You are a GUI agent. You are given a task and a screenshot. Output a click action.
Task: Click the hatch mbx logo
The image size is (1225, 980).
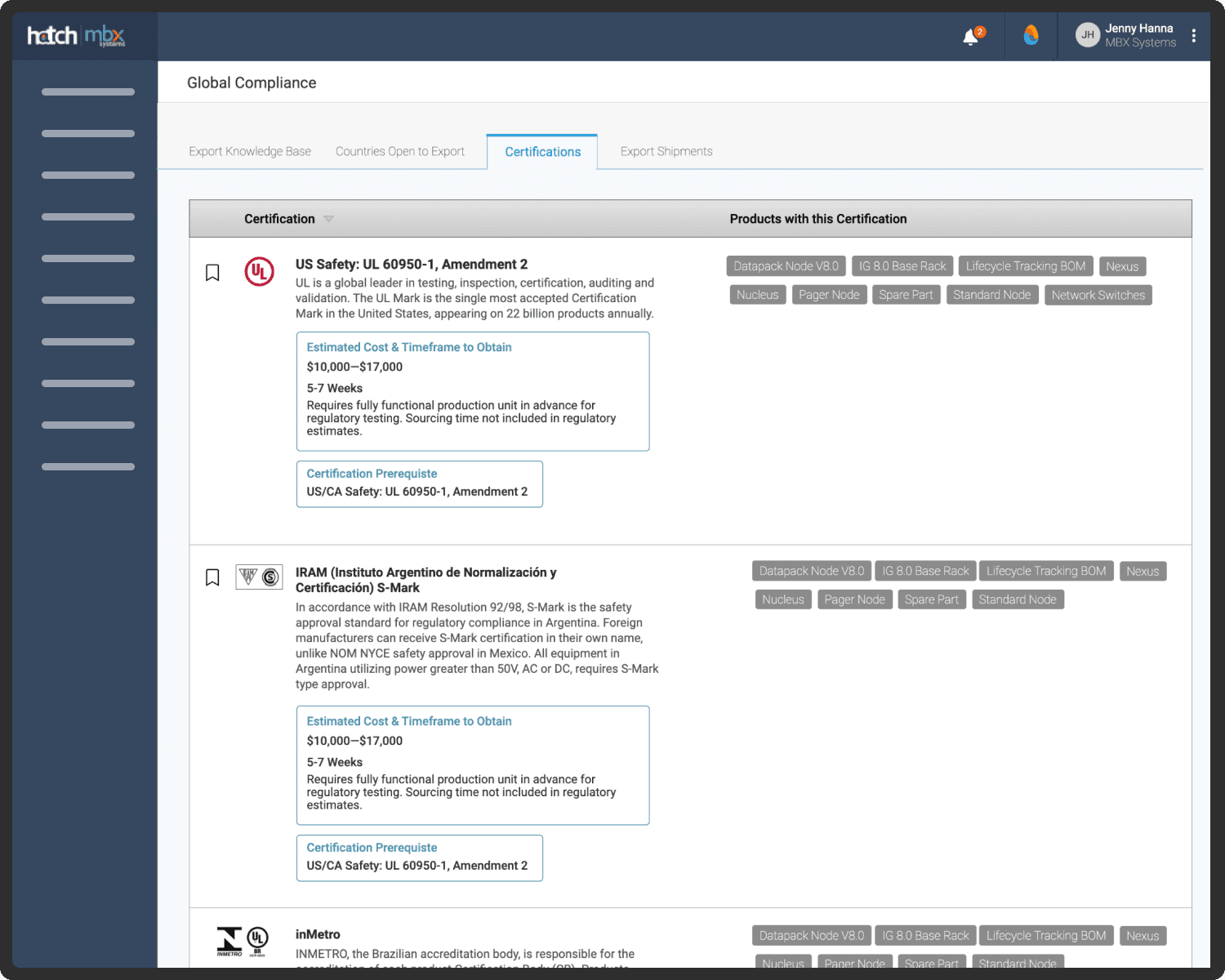[x=76, y=36]
